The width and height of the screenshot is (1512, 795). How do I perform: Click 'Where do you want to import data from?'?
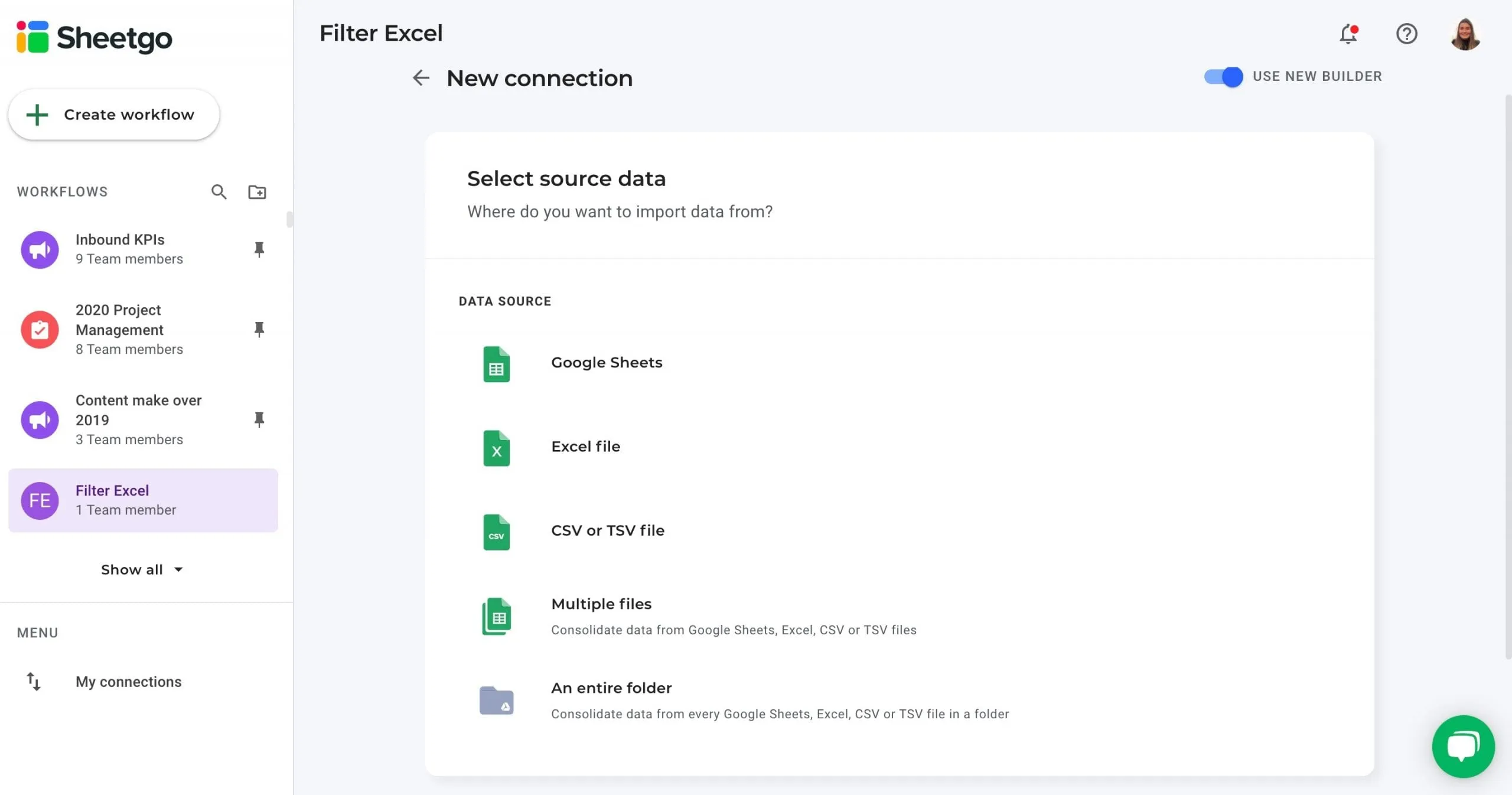pos(620,211)
